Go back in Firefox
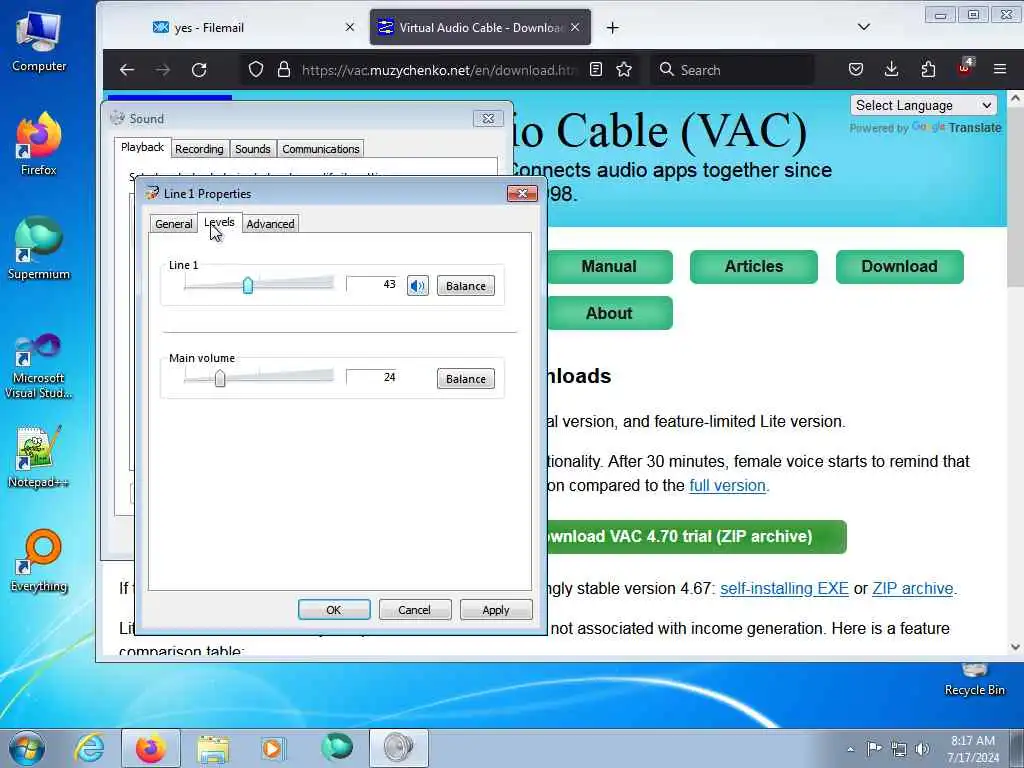The image size is (1024, 768). (127, 69)
